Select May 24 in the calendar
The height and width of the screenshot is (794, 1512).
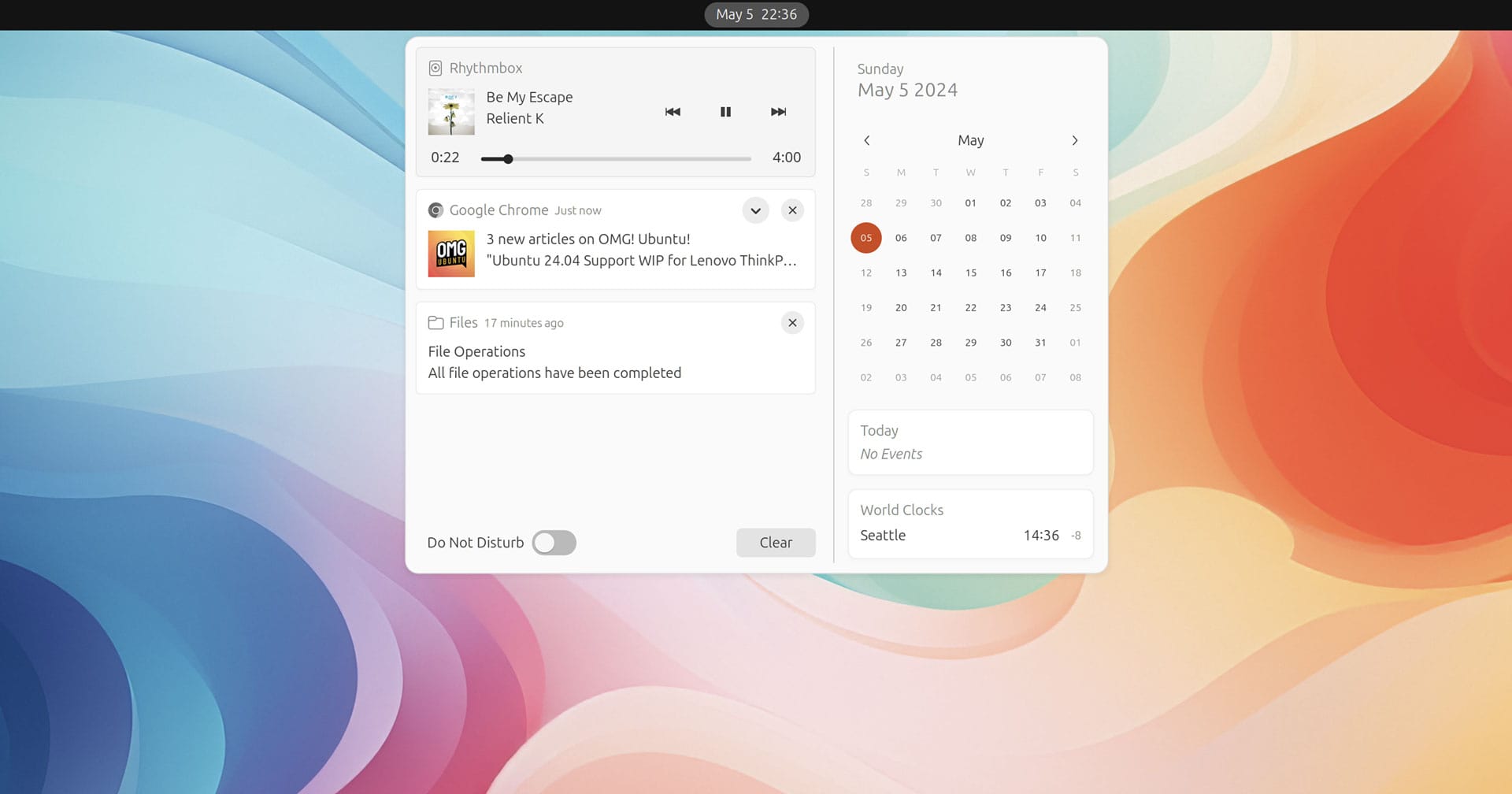click(1040, 308)
